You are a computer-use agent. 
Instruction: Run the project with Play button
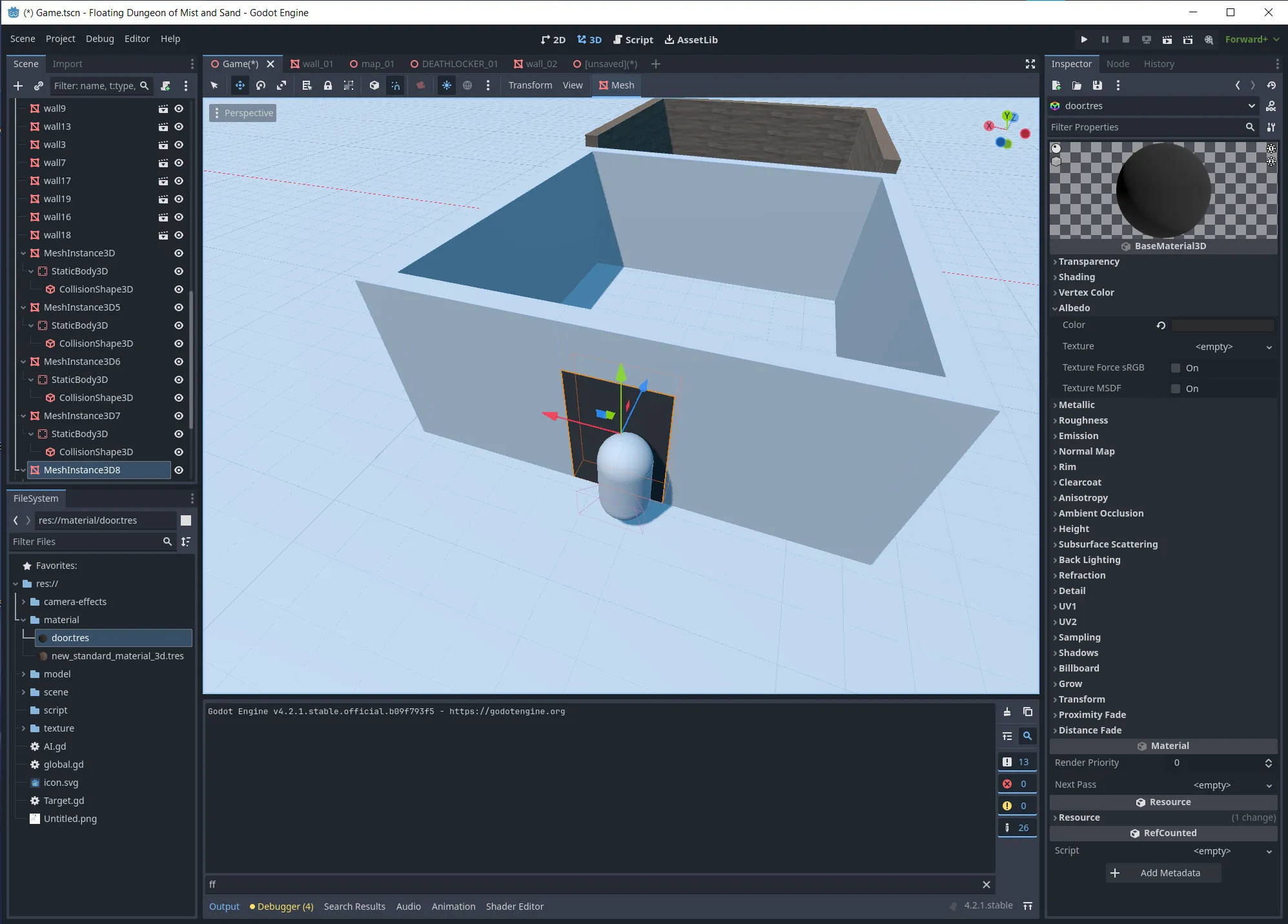pyautogui.click(x=1084, y=39)
